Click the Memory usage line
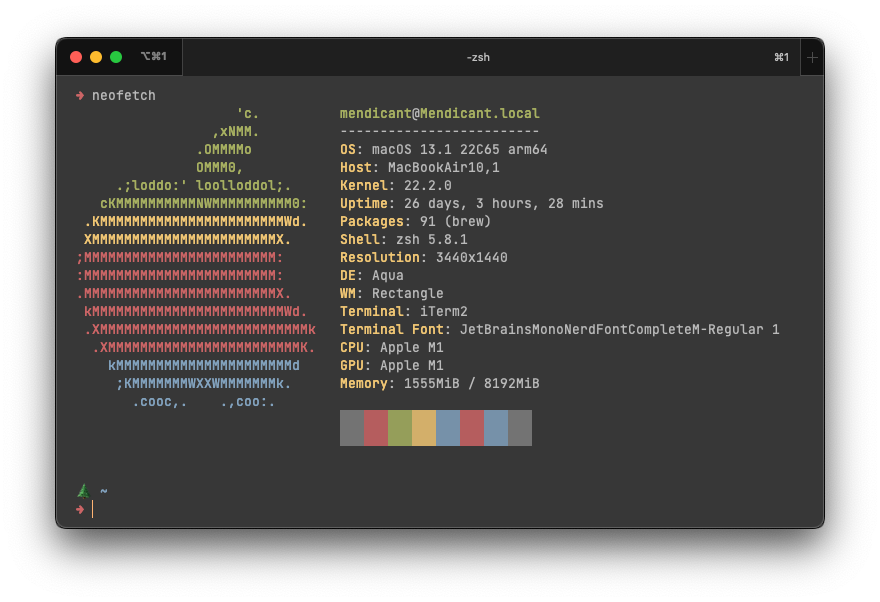Screen dimensions: 880x602 [440, 383]
